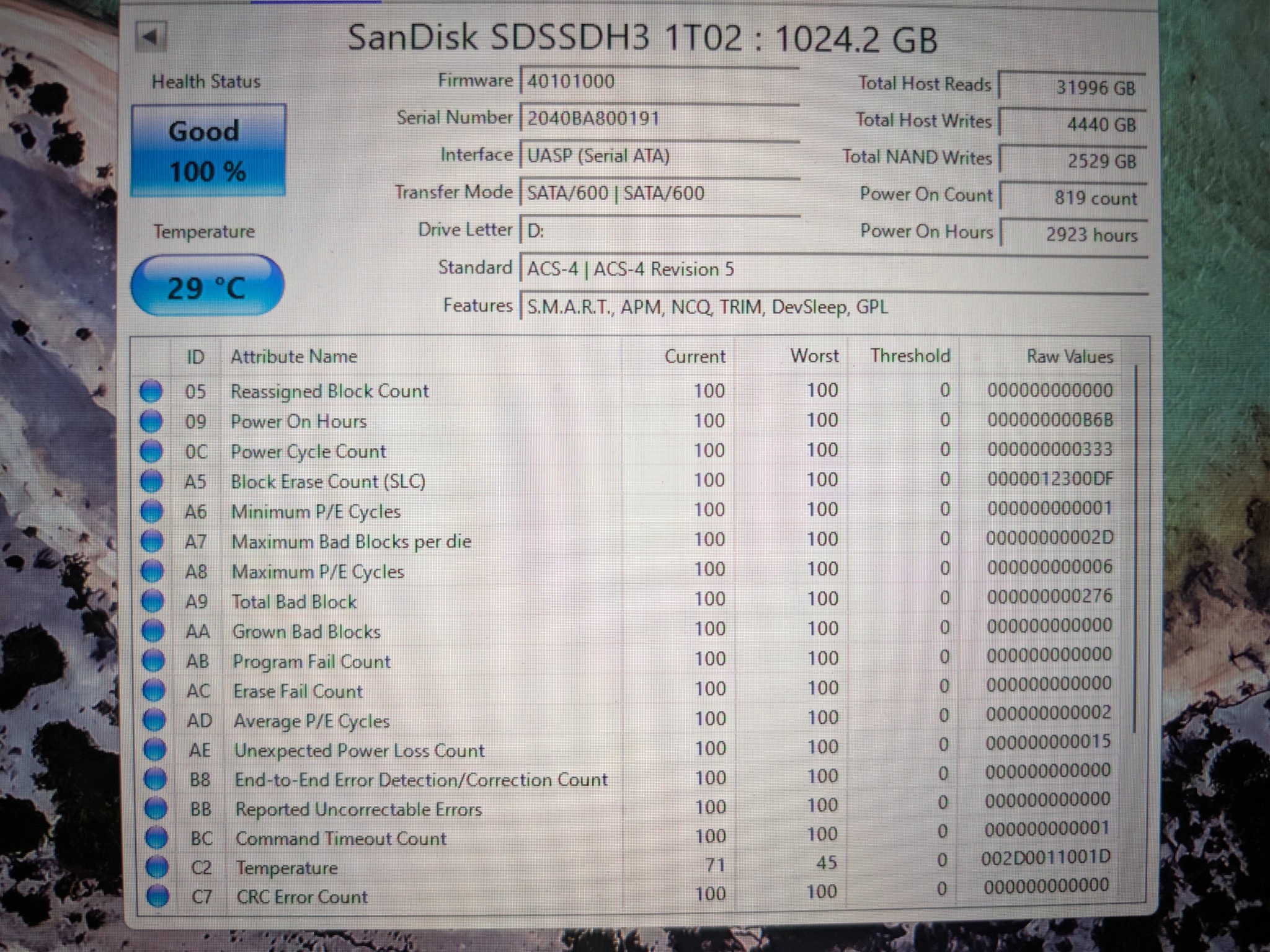The image size is (1270, 952).
Task: Click status dot for Unexpected Power Loss Count
Action: click(x=154, y=750)
